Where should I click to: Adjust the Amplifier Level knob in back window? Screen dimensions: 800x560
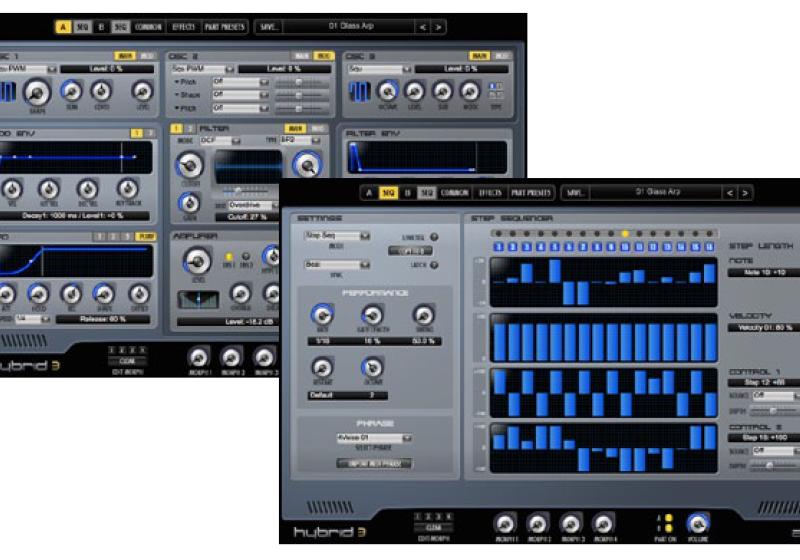[x=197, y=262]
